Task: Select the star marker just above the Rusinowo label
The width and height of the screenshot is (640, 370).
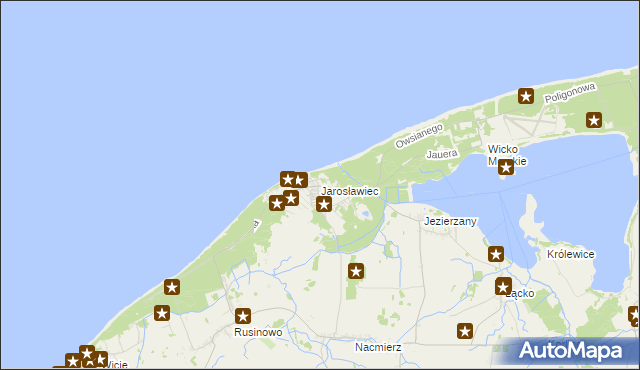Action: [242, 316]
